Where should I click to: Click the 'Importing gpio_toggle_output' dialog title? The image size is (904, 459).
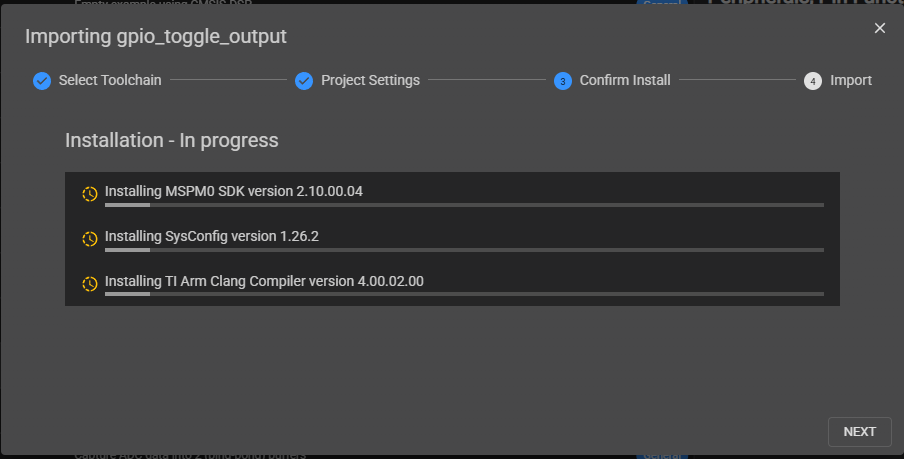156,36
